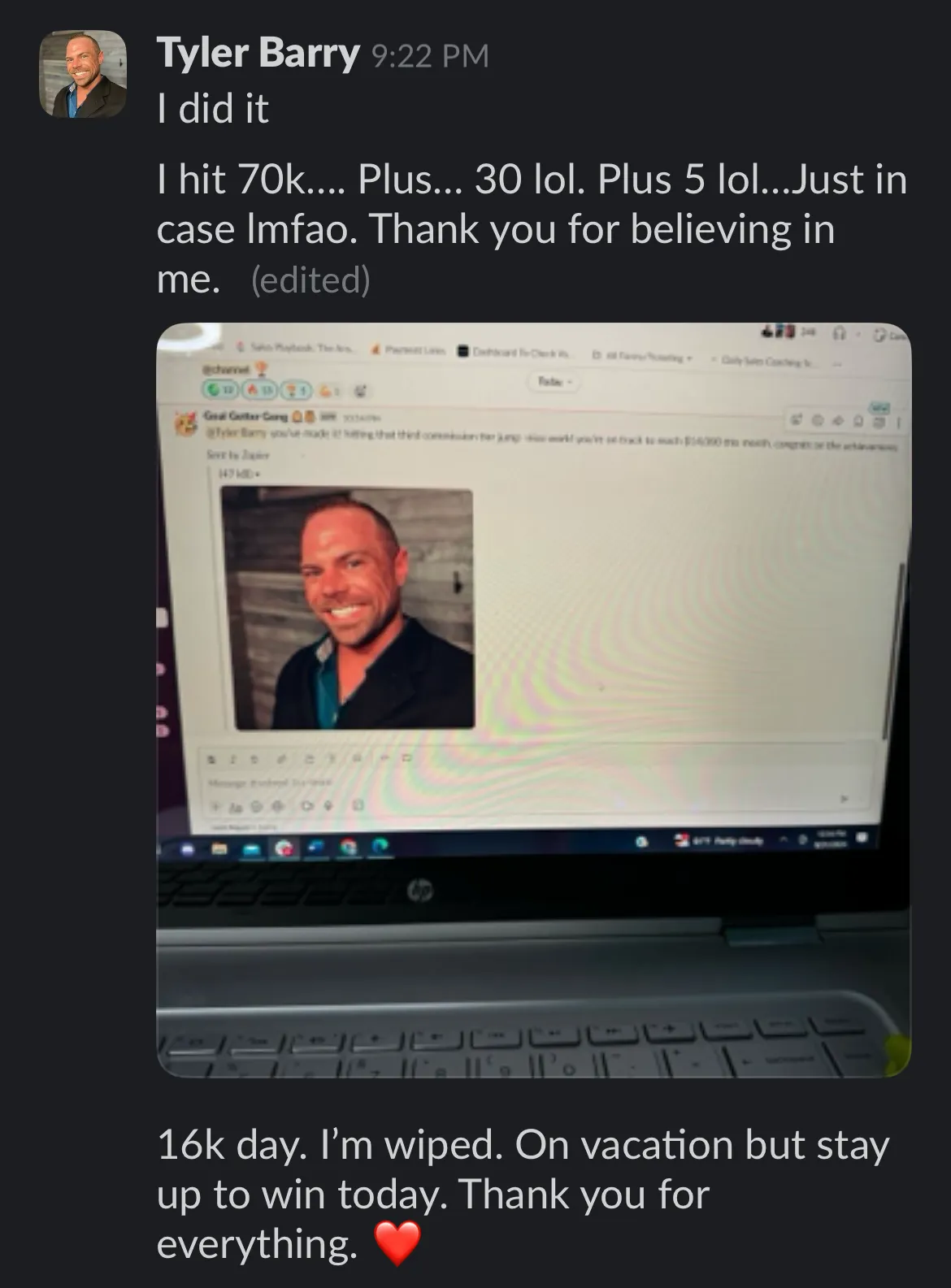Click the microphone icon in the photographed composer toolbar
This screenshot has width=951, height=1288.
click(329, 805)
